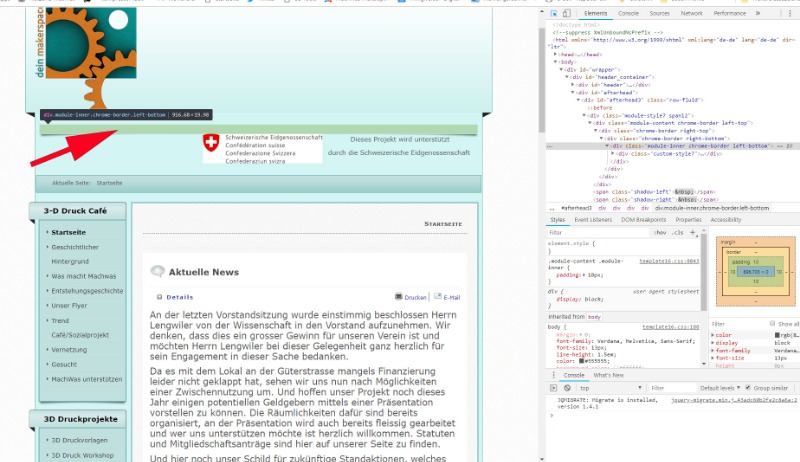Screen dimensions: 800x462
Task: Expand the head element node
Action: click(x=555, y=54)
